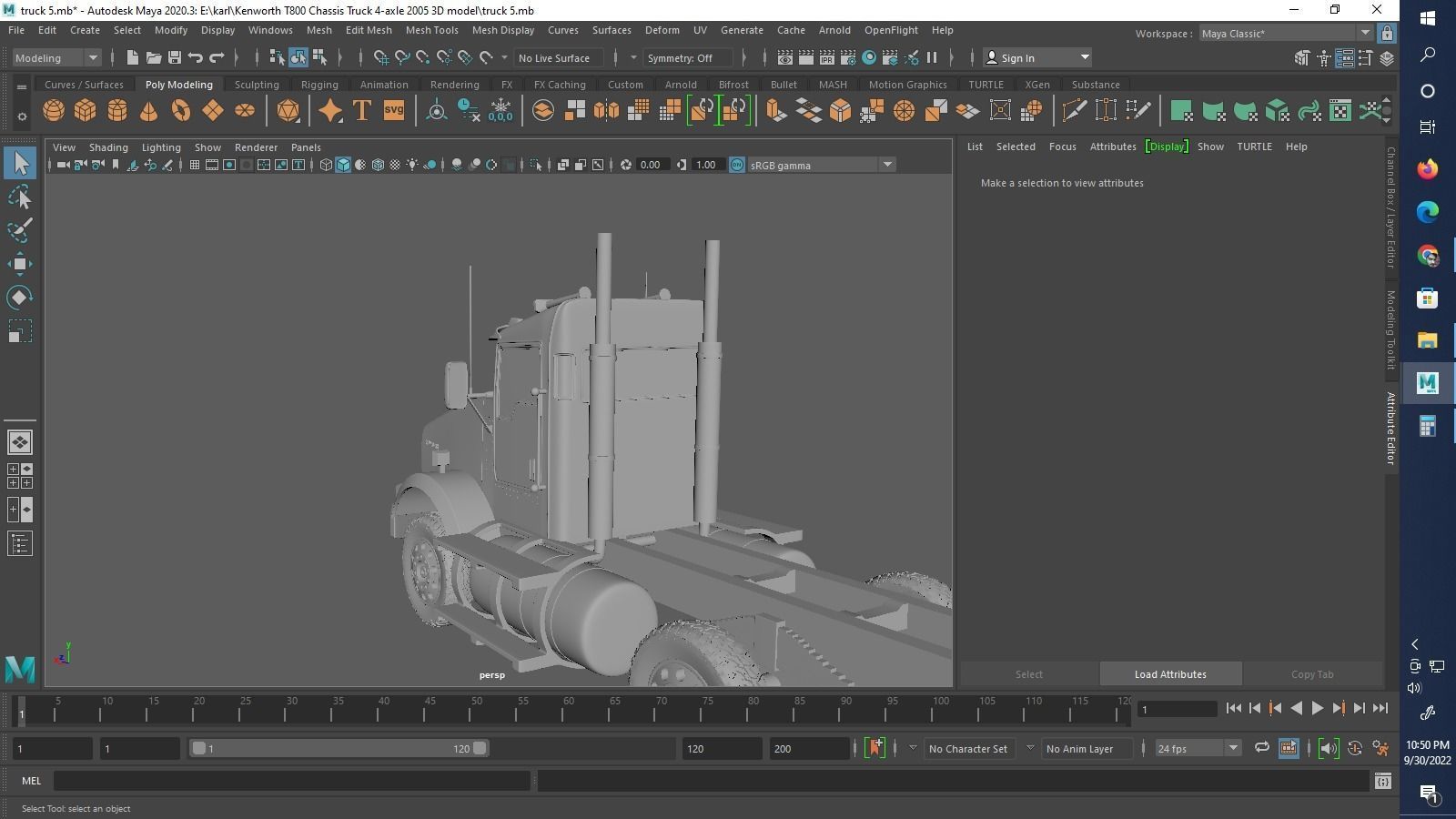Viewport: 1456px width, 819px height.
Task: Toggle smooth shade all in viewport
Action: click(x=343, y=165)
